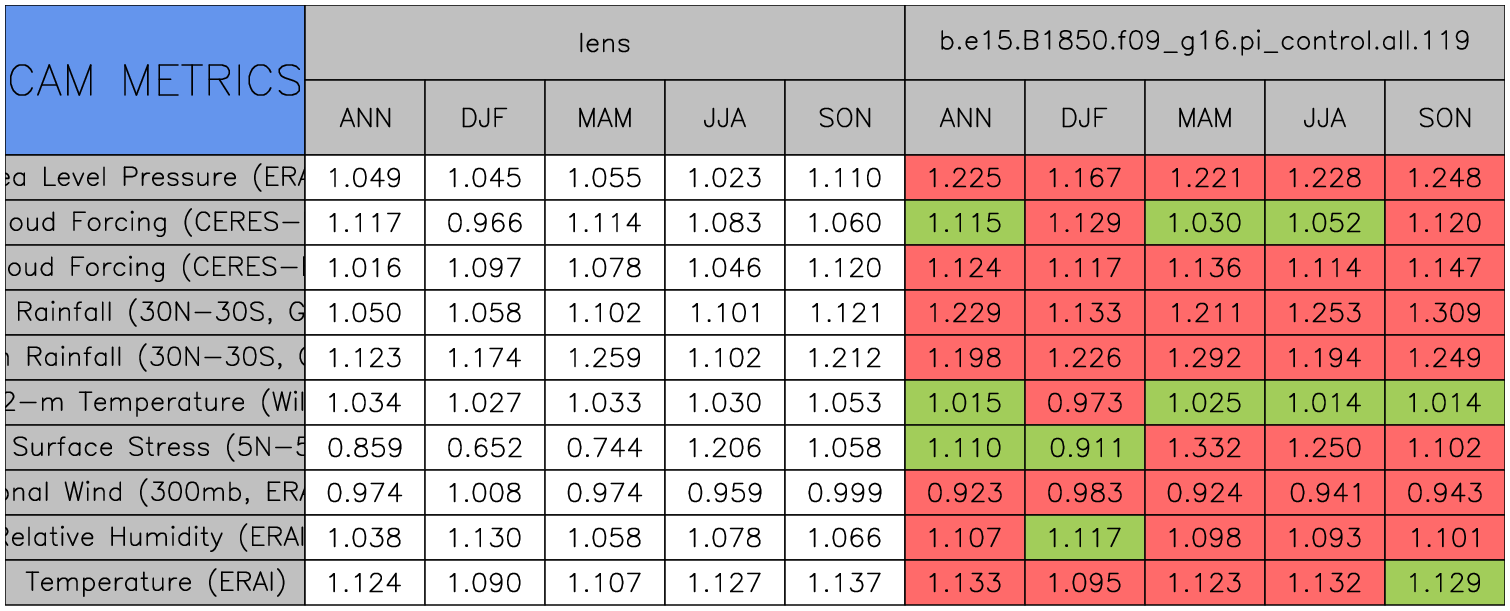Select the 2-m Temperature row label
Screen dimensions: 1510x611
click(155, 402)
